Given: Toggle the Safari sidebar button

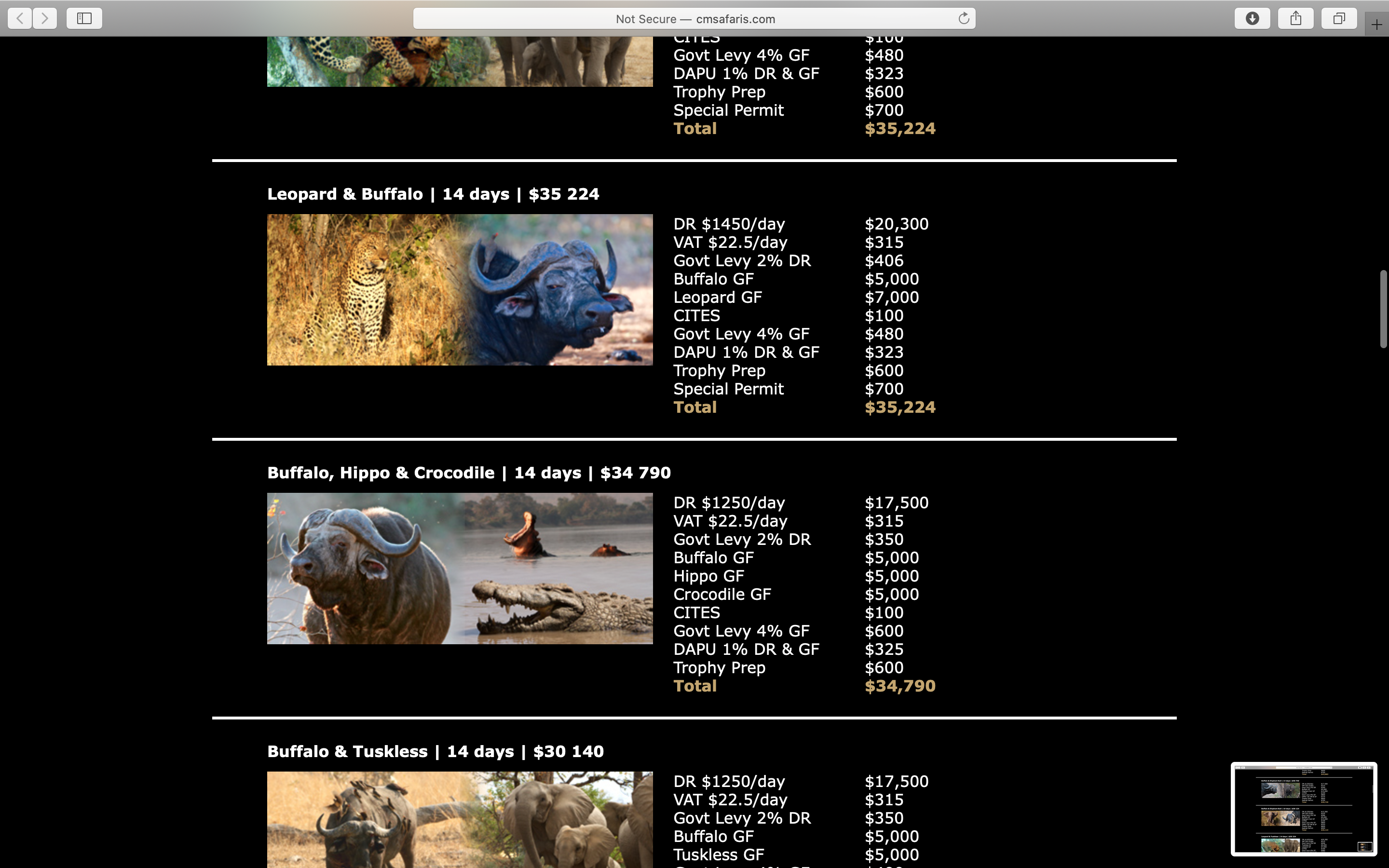Looking at the screenshot, I should [84, 18].
